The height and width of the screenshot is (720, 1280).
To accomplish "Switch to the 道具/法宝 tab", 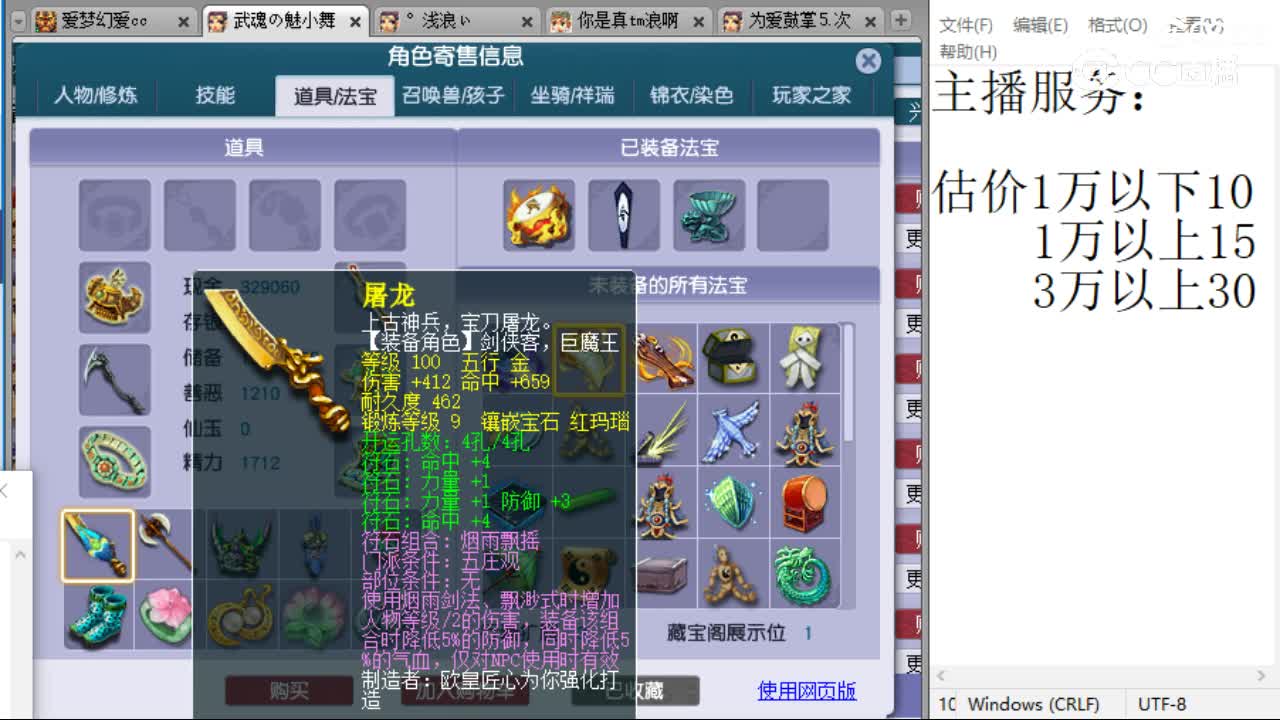I will (335, 96).
